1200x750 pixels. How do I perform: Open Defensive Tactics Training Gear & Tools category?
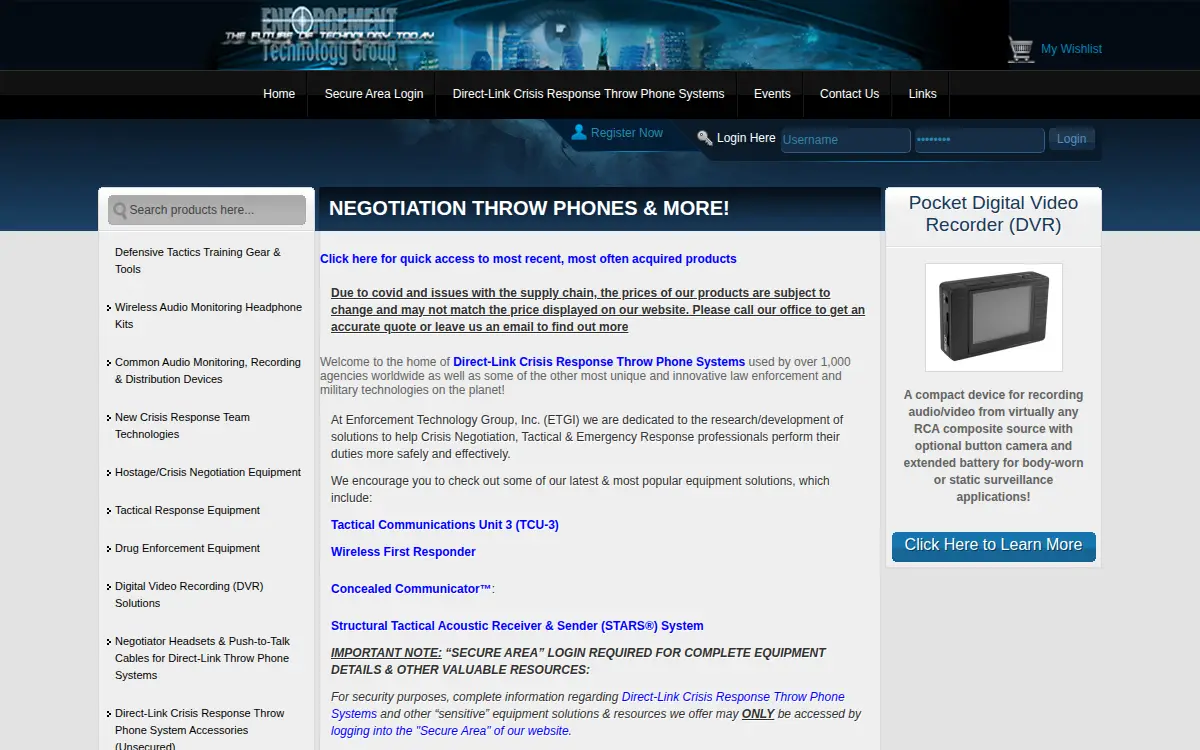(x=198, y=261)
